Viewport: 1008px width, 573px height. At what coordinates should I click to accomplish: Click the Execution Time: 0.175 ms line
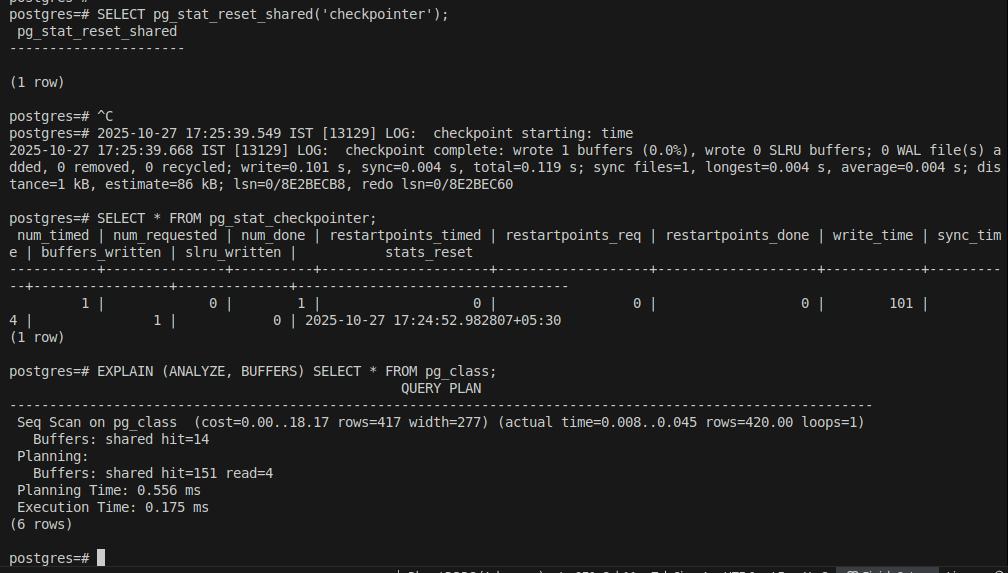click(x=113, y=507)
